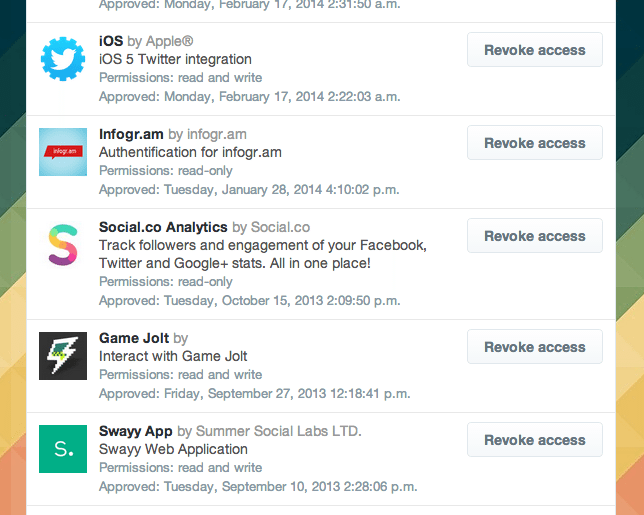644x515 pixels.
Task: Open the Swayy App name link
Action: [x=136, y=431]
